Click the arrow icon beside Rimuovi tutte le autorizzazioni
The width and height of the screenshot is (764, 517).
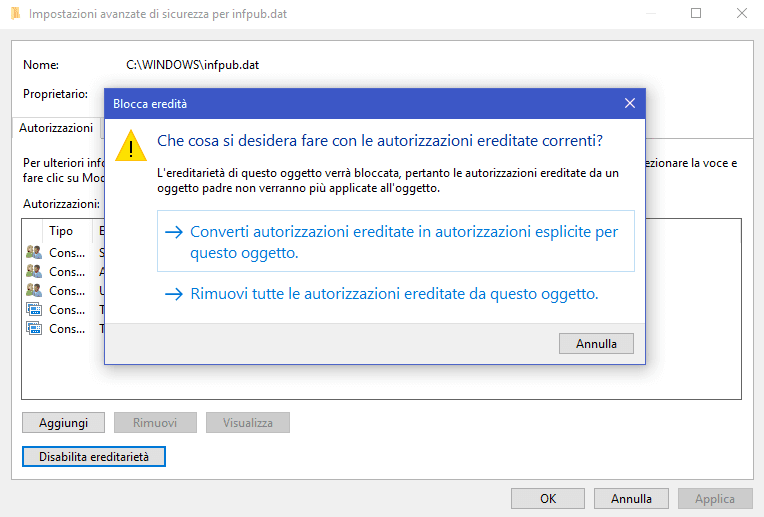[x=174, y=294]
